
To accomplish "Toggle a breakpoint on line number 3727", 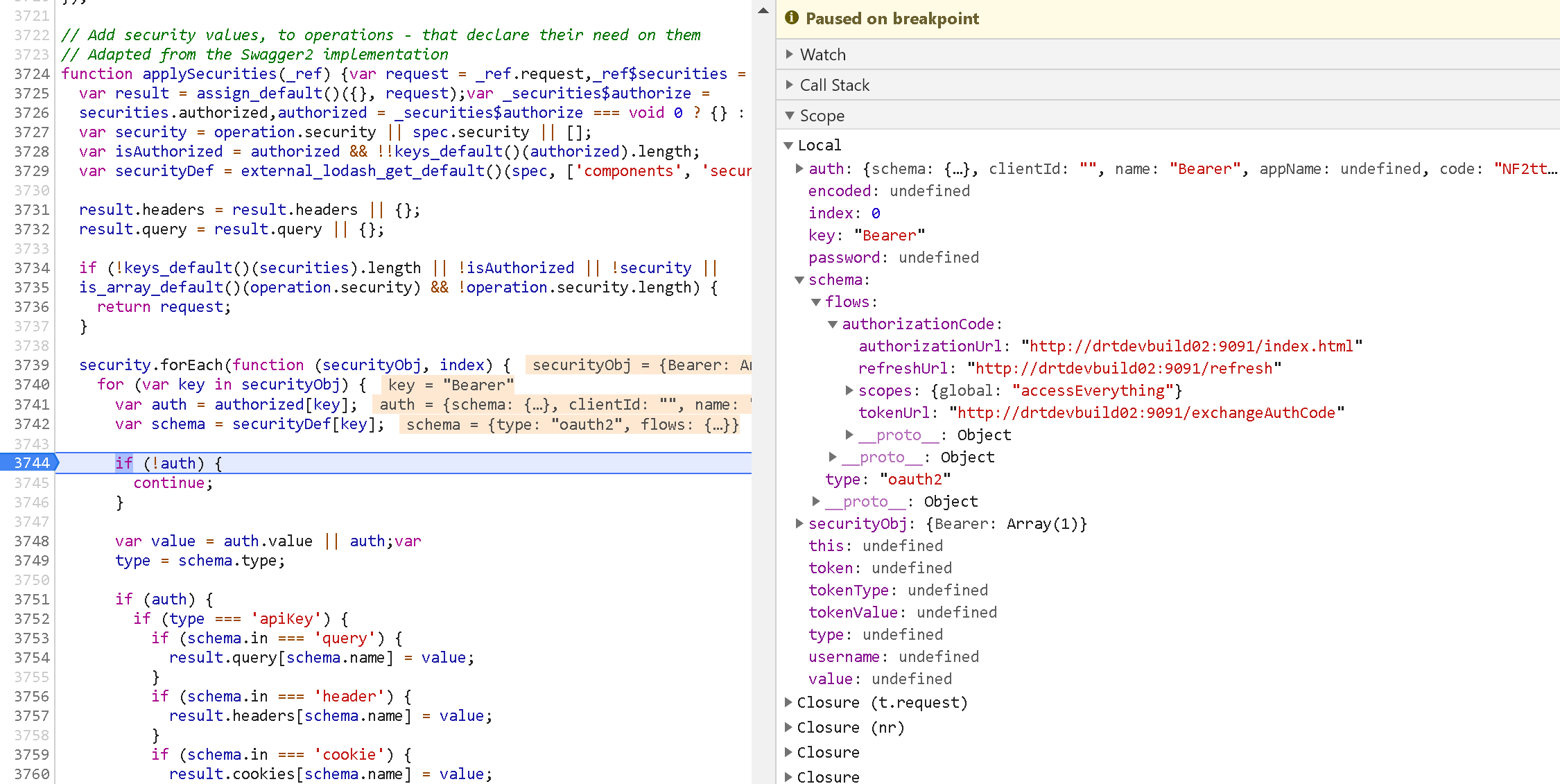I will click(31, 132).
